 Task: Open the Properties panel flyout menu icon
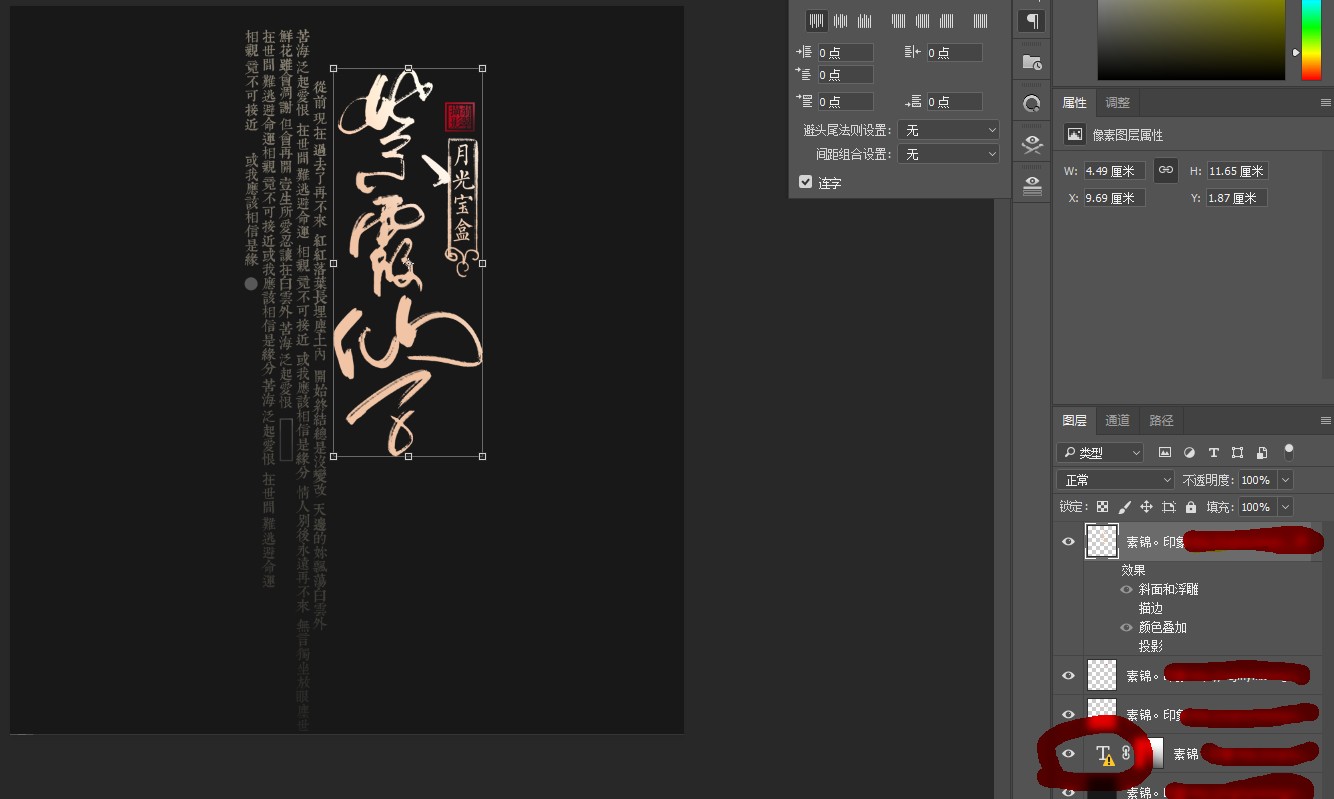pos(1325,103)
